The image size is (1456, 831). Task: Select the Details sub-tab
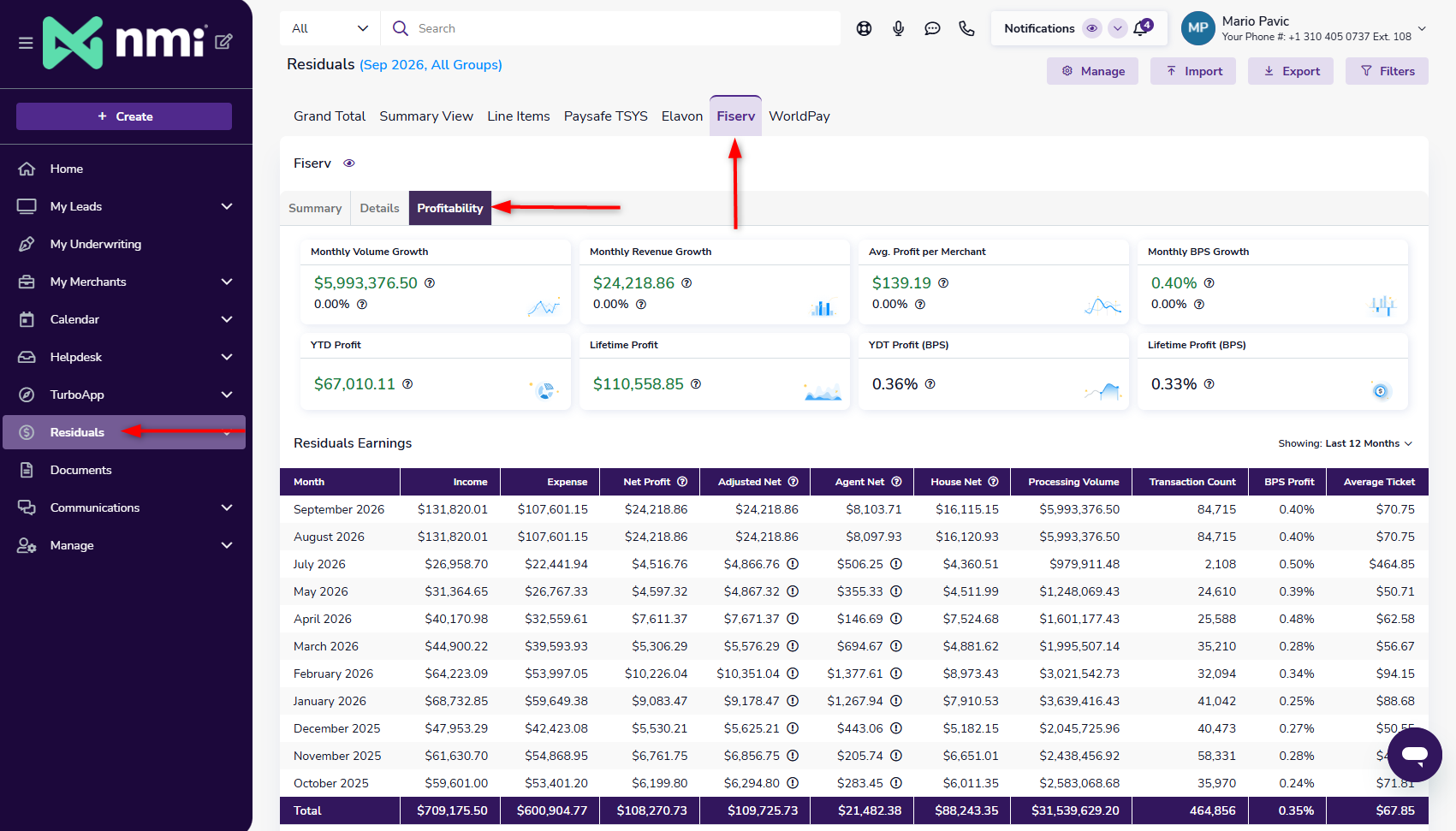pyautogui.click(x=379, y=208)
